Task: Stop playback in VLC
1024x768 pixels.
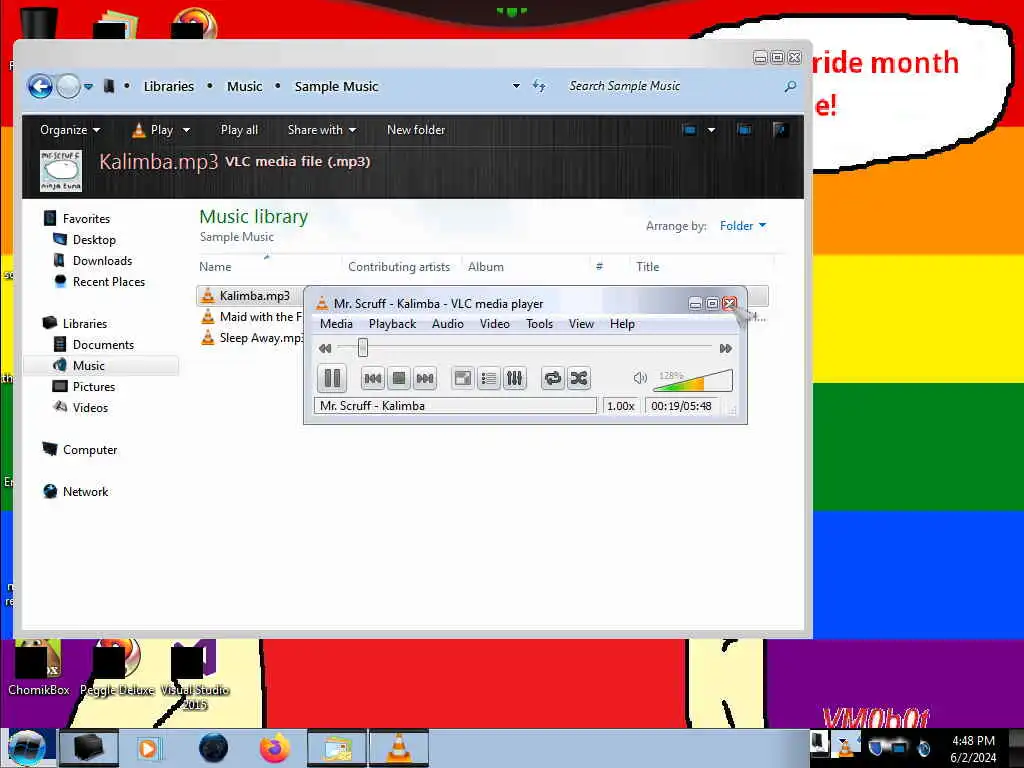Action: tap(398, 378)
